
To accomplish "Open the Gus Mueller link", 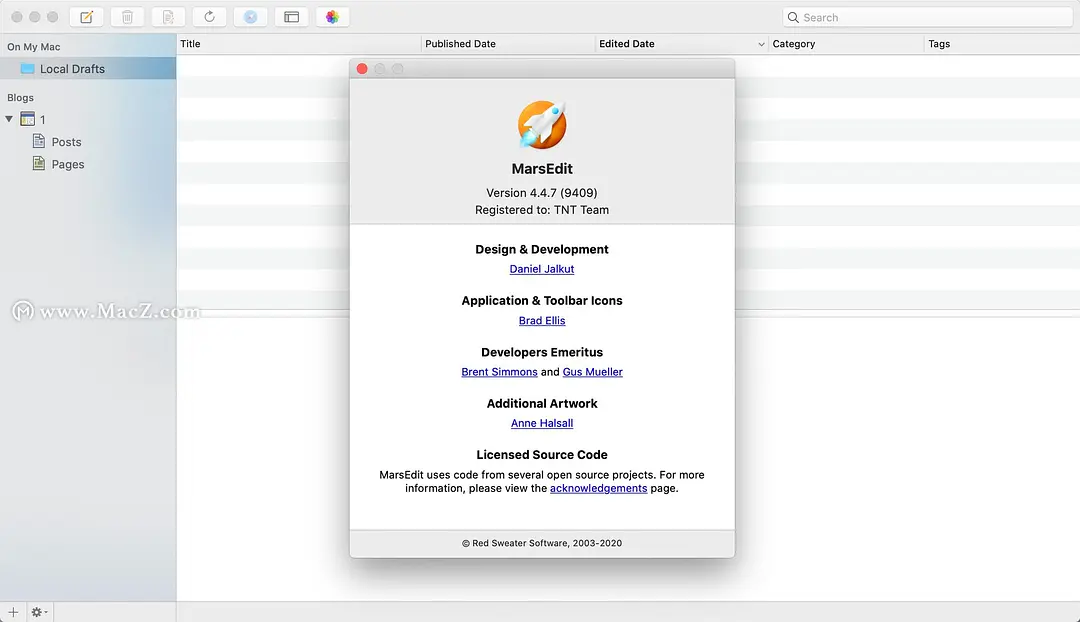I will (592, 372).
